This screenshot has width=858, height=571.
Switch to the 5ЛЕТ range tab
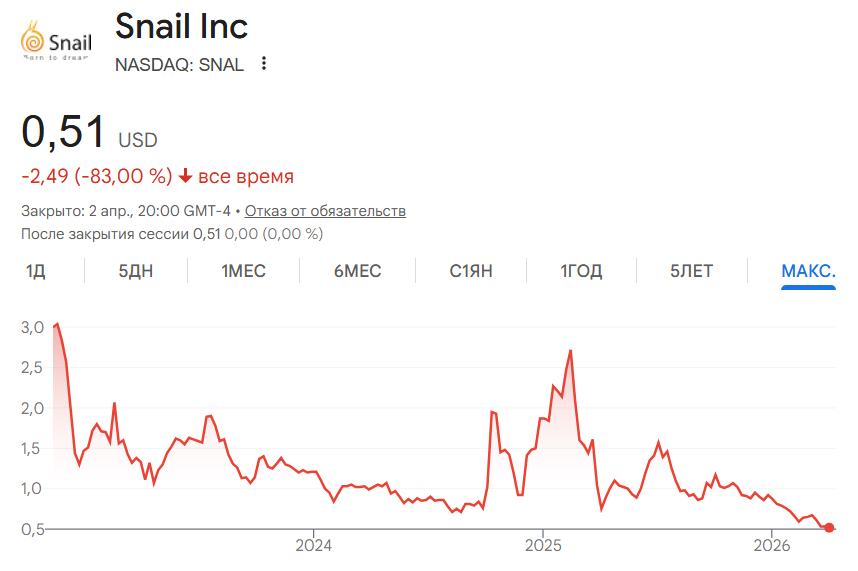[692, 271]
